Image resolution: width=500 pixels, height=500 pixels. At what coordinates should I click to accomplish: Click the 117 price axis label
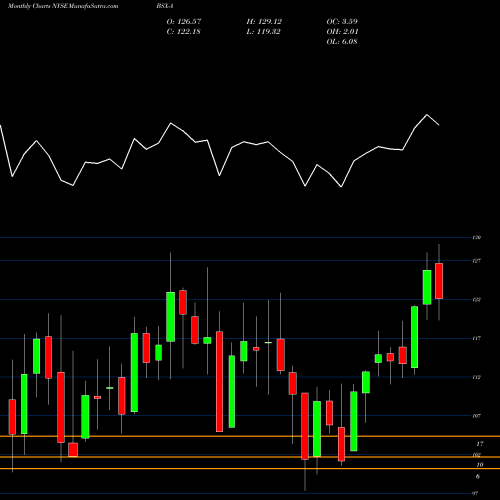pos(477,338)
